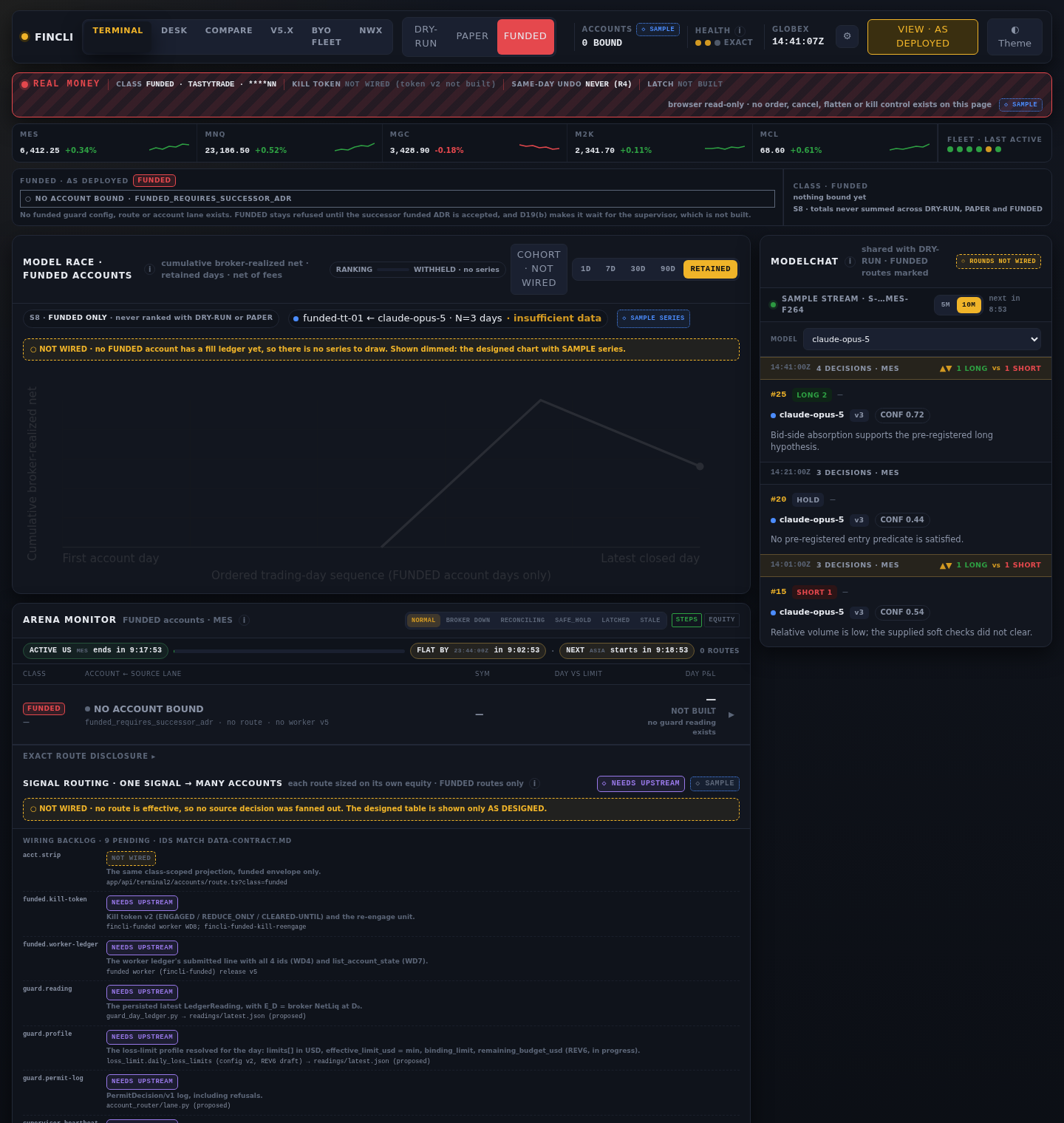Open the claude-opus-5 model dropdown

(x=922, y=339)
